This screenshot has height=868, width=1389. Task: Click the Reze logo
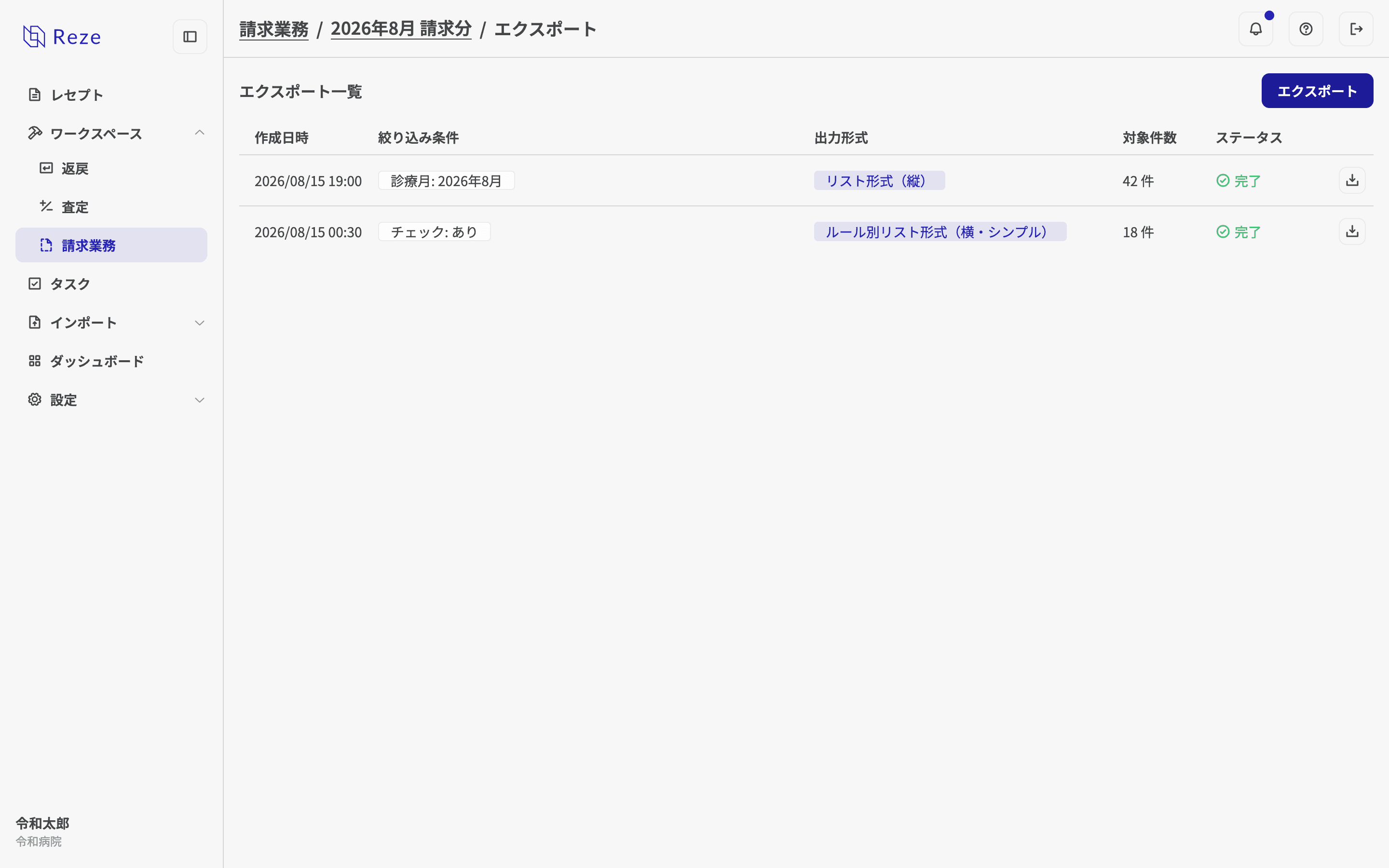[x=62, y=37]
